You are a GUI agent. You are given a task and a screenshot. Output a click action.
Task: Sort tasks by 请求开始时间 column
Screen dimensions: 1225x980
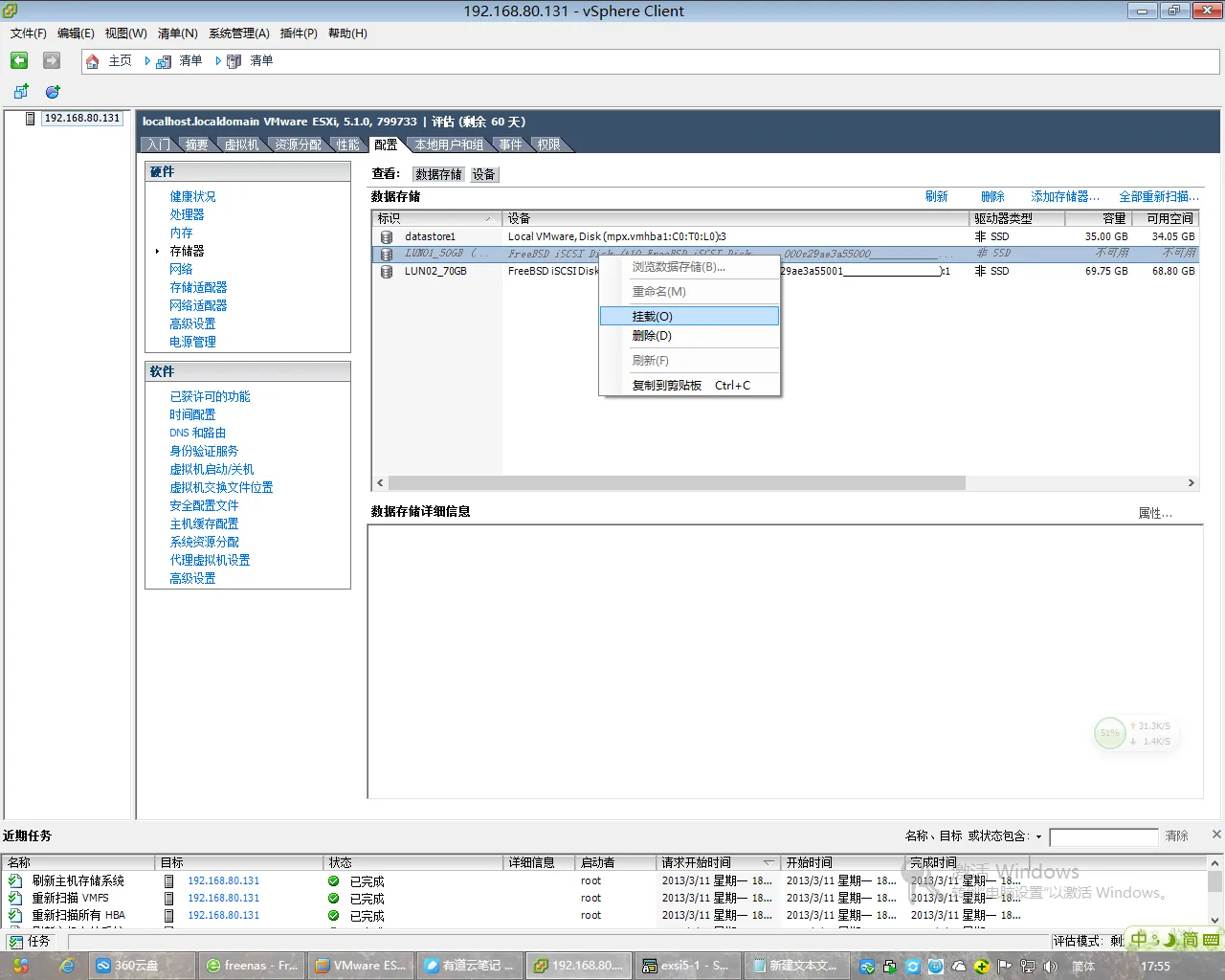coord(718,862)
